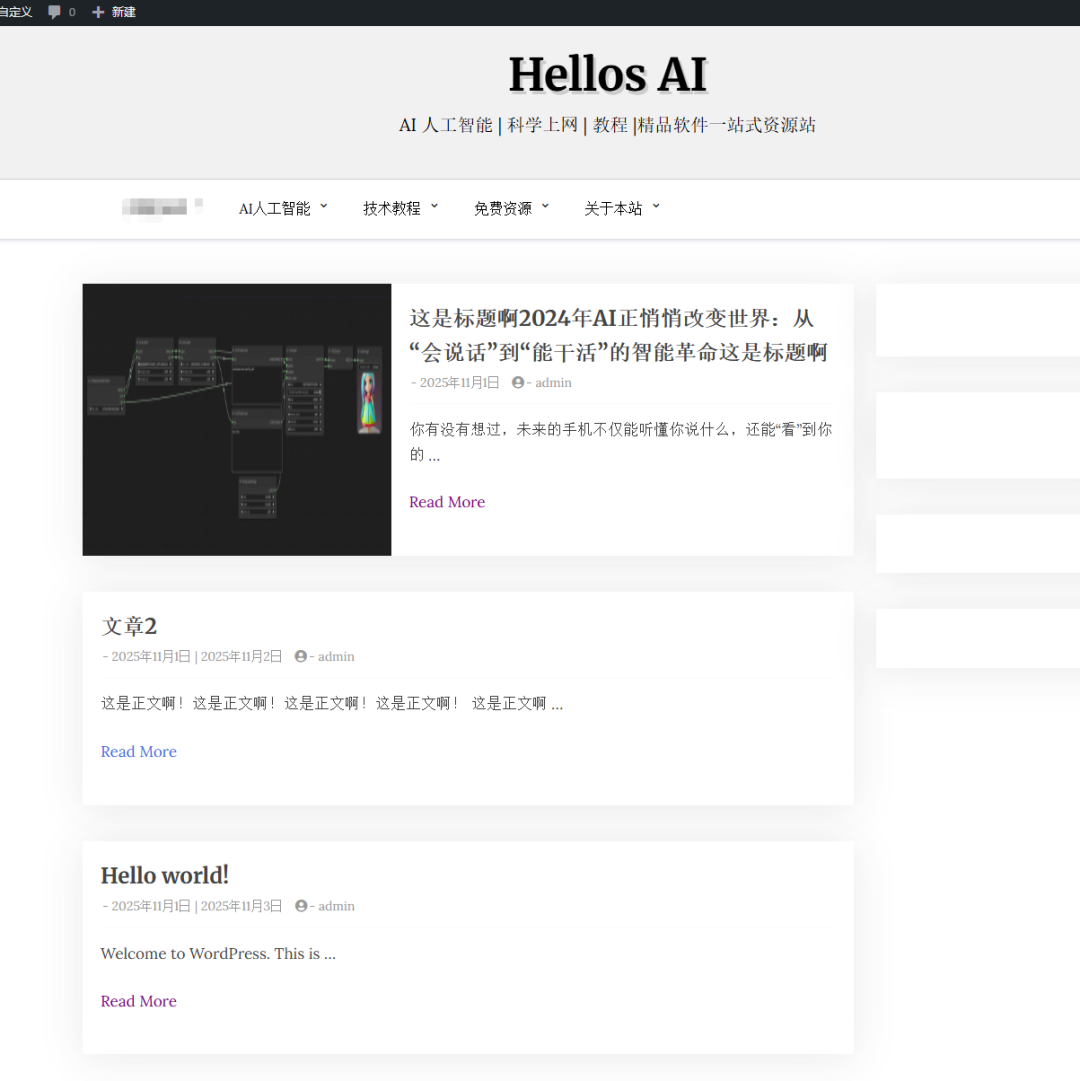
Task: Click 自定义 in the admin bar
Action: pyautogui.click(x=16, y=12)
